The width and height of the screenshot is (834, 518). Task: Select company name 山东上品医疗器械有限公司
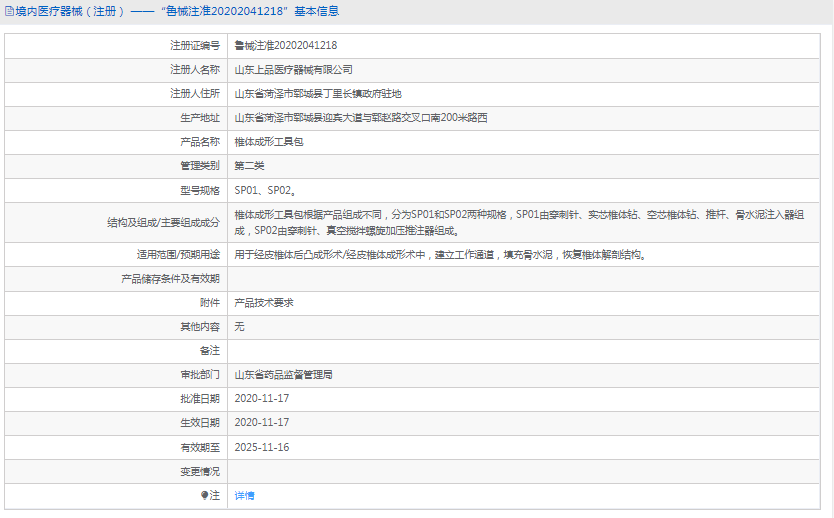(x=294, y=70)
